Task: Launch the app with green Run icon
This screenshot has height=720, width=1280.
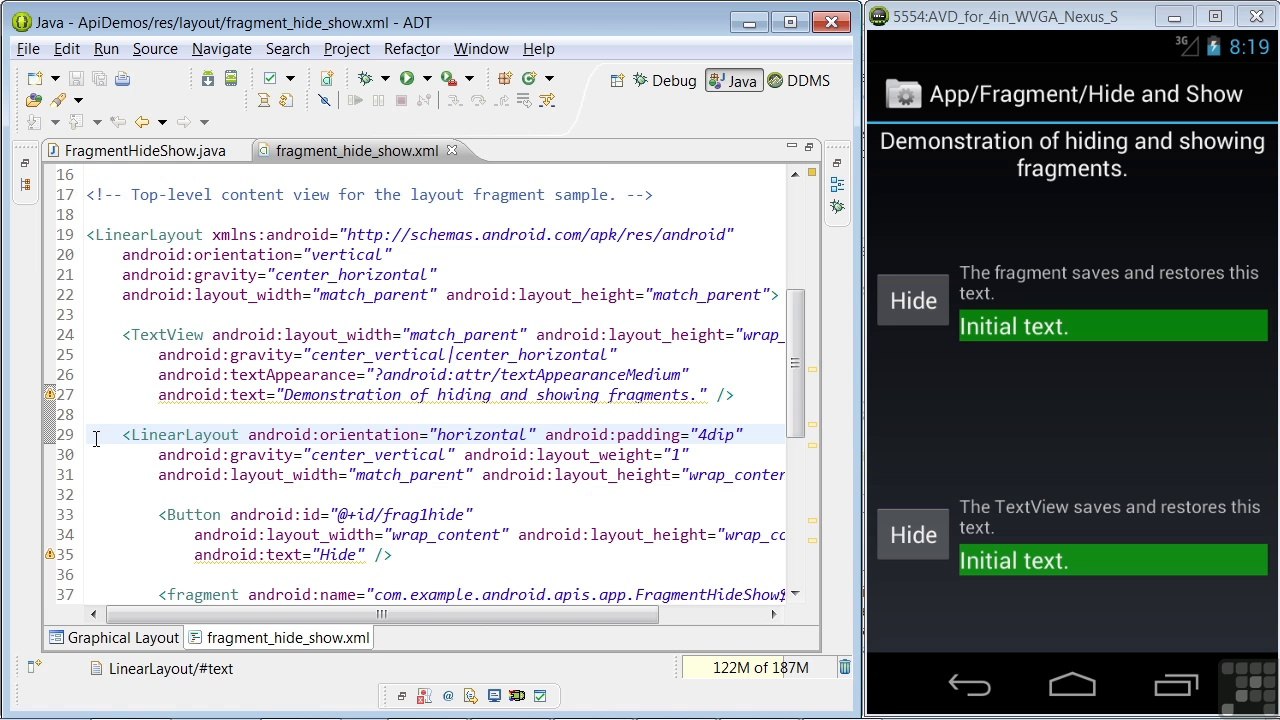Action: [407, 78]
